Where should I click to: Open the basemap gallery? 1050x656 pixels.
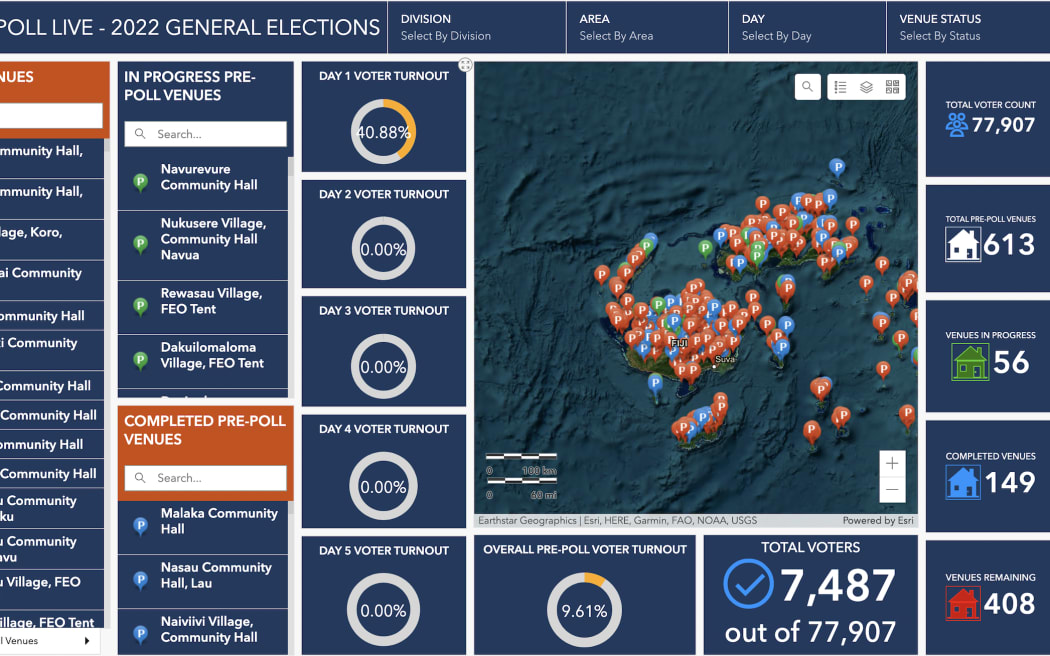coord(891,86)
